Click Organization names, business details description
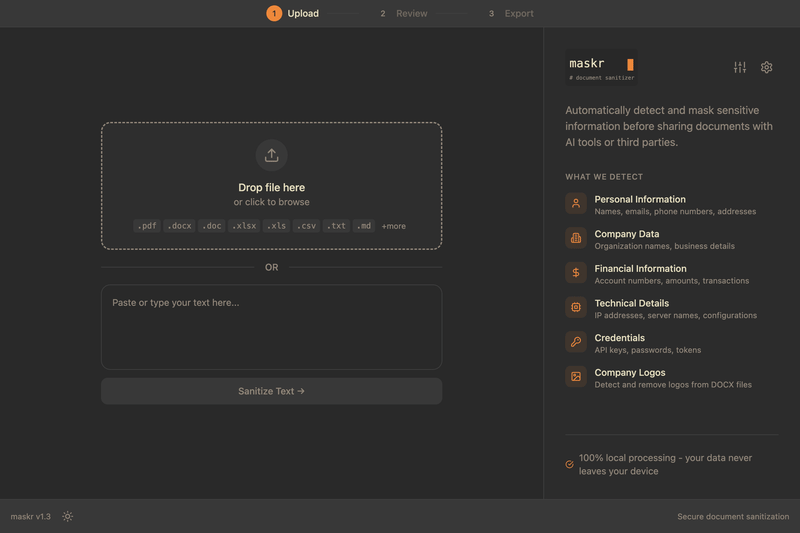The width and height of the screenshot is (800, 533). coord(664,246)
